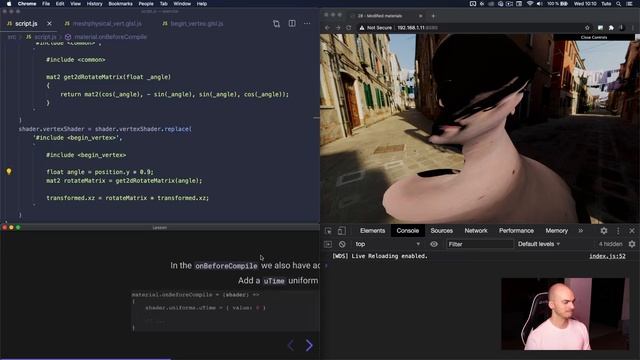Open DevTools customize three-dot menu

click(618, 231)
